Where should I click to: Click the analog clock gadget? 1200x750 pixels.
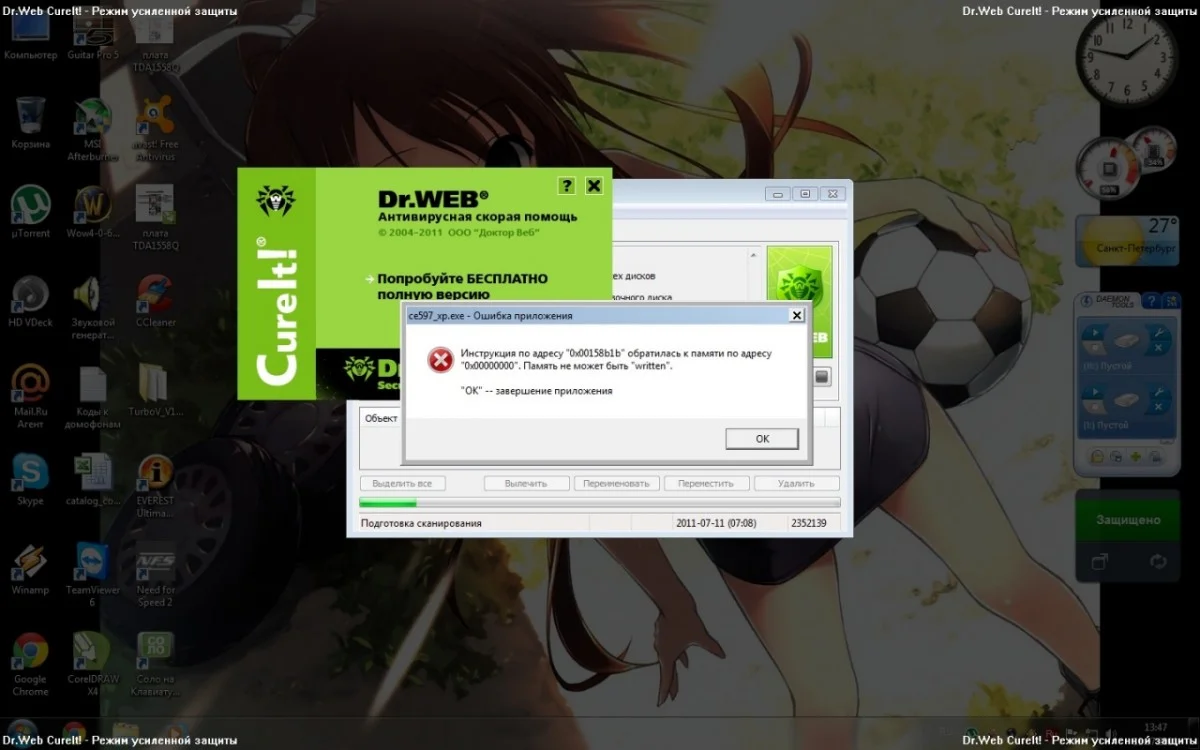(x=1125, y=58)
